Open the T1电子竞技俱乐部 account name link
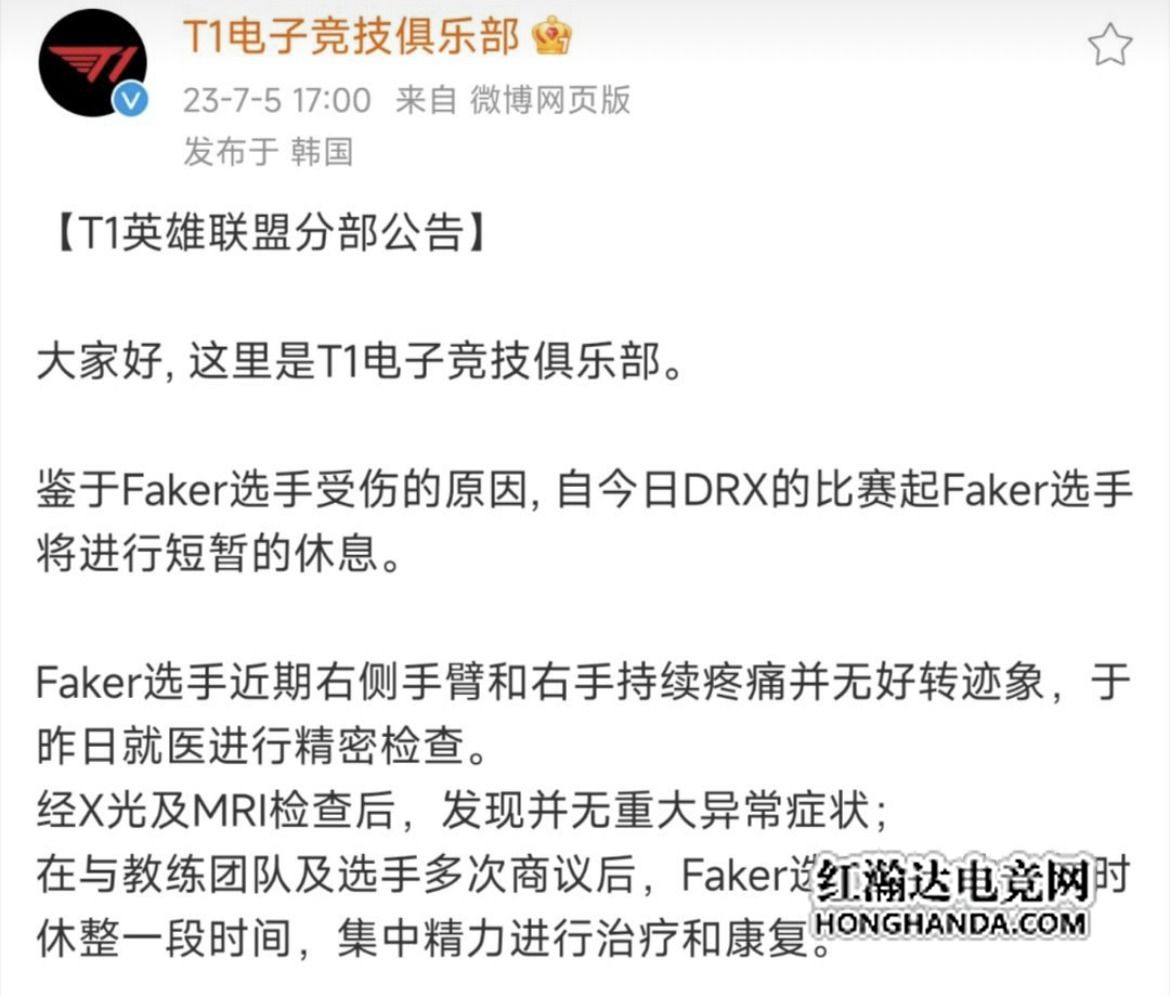Screen dimensions: 1170x996 pyautogui.click(x=351, y=36)
